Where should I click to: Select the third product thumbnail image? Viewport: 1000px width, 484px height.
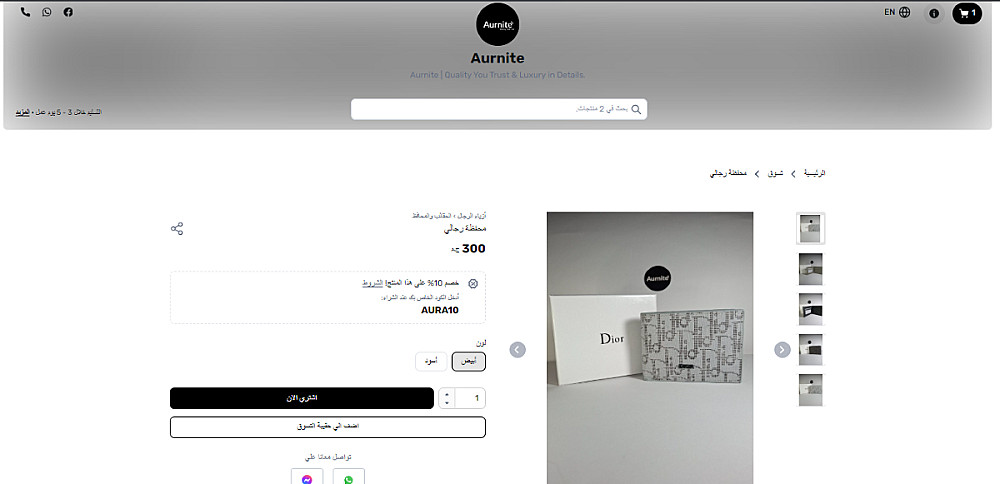(811, 309)
